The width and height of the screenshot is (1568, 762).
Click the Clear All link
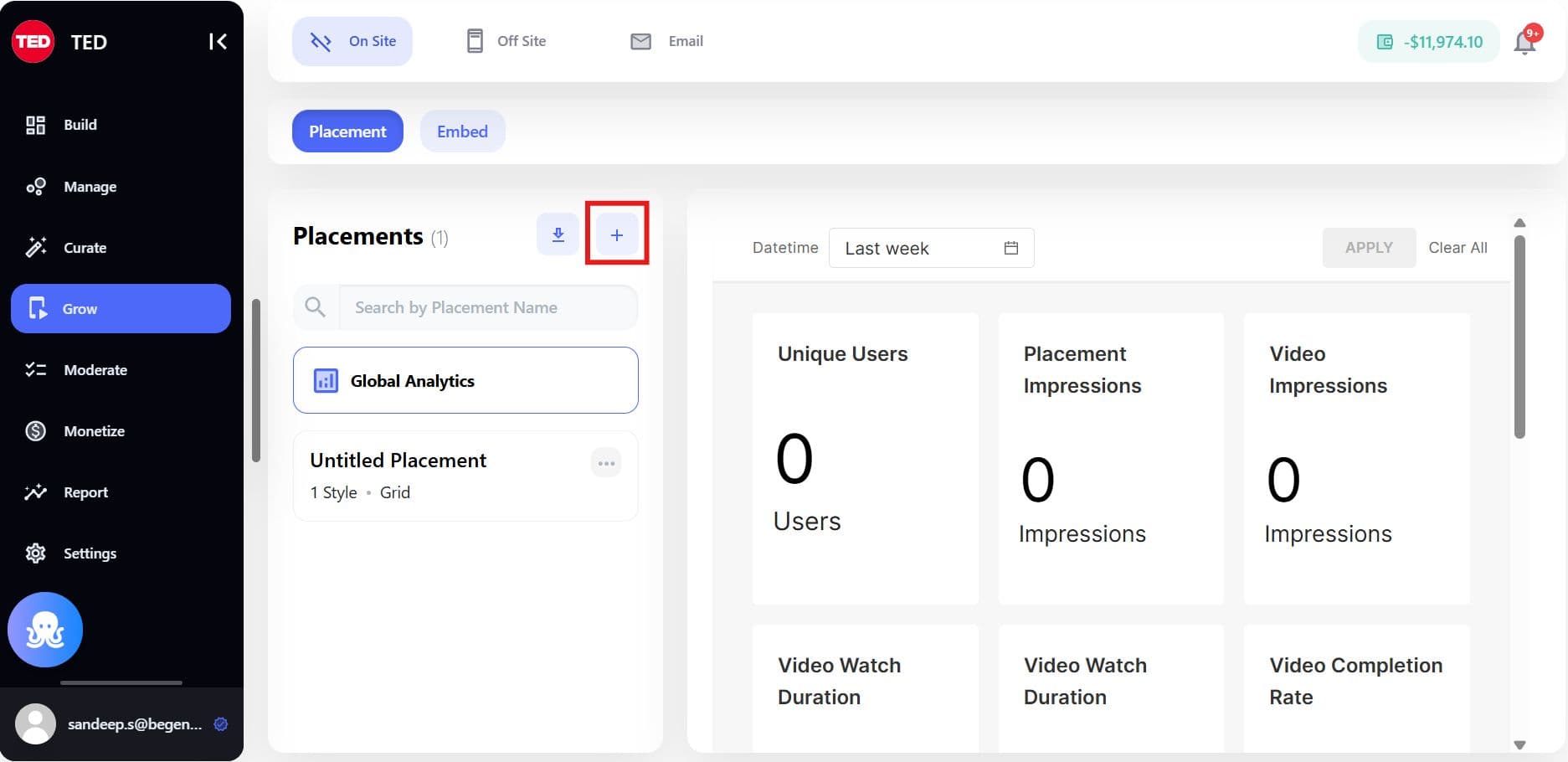(1457, 248)
